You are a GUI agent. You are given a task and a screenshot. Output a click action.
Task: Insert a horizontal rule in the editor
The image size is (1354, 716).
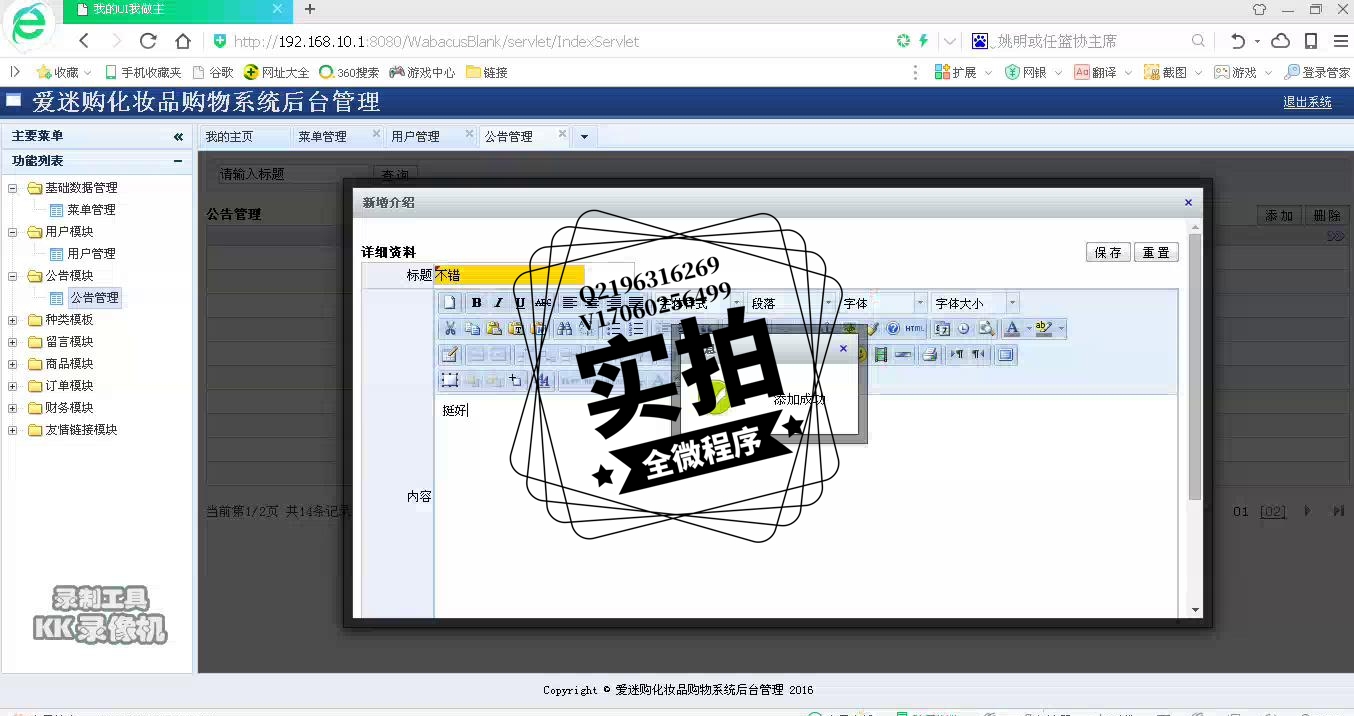[x=904, y=354]
